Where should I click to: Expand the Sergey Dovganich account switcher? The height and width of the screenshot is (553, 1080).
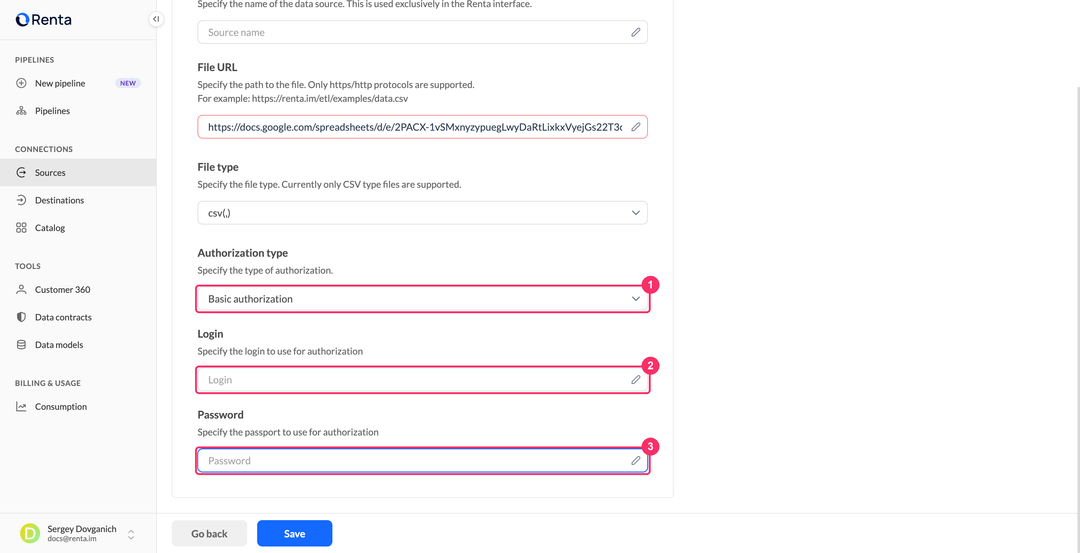[x=131, y=534]
